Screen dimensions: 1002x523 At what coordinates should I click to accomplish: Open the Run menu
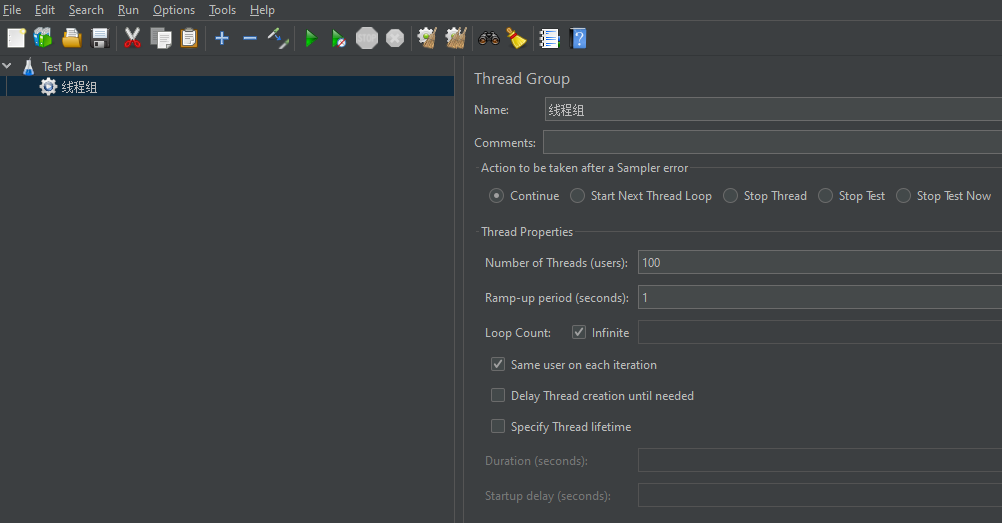(x=128, y=10)
